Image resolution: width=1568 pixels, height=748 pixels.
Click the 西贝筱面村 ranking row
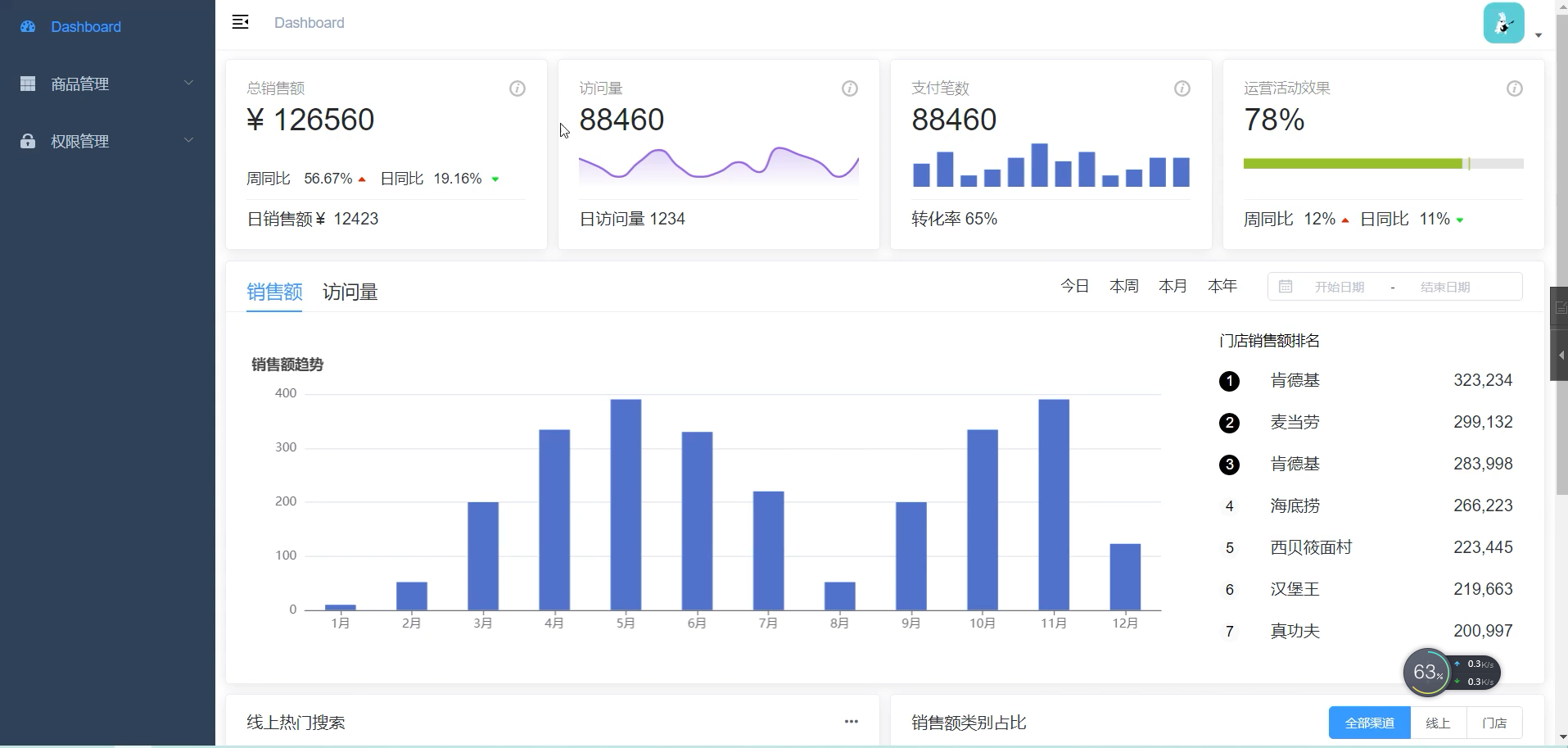(x=1366, y=547)
